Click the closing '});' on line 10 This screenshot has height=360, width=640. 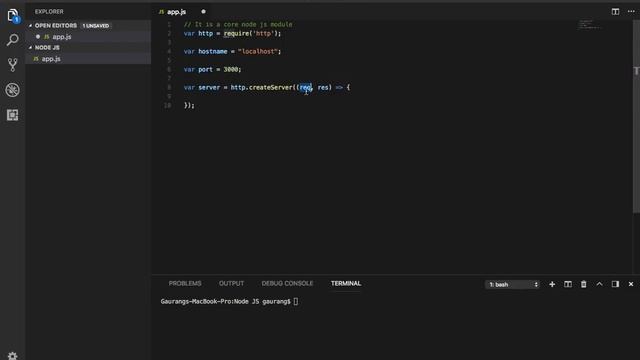click(x=189, y=105)
